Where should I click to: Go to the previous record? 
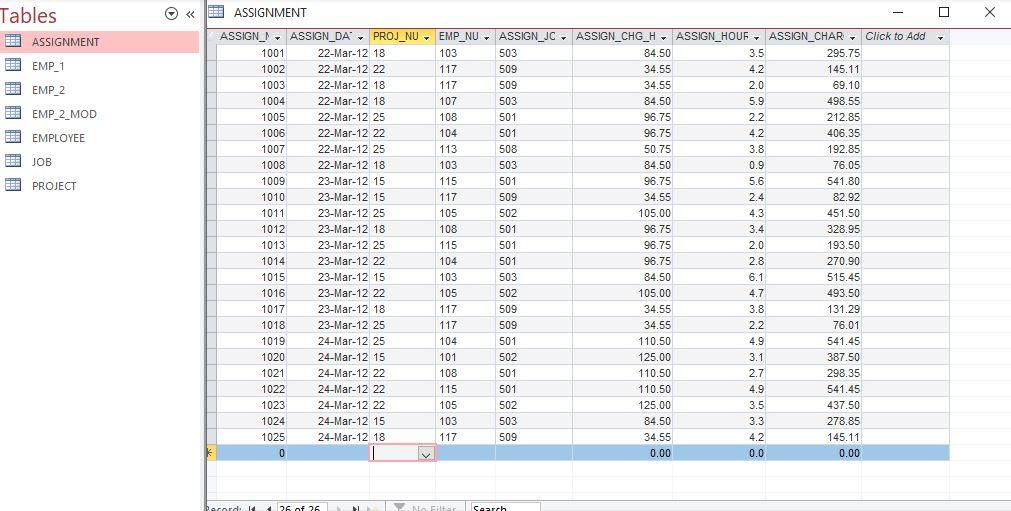268,508
